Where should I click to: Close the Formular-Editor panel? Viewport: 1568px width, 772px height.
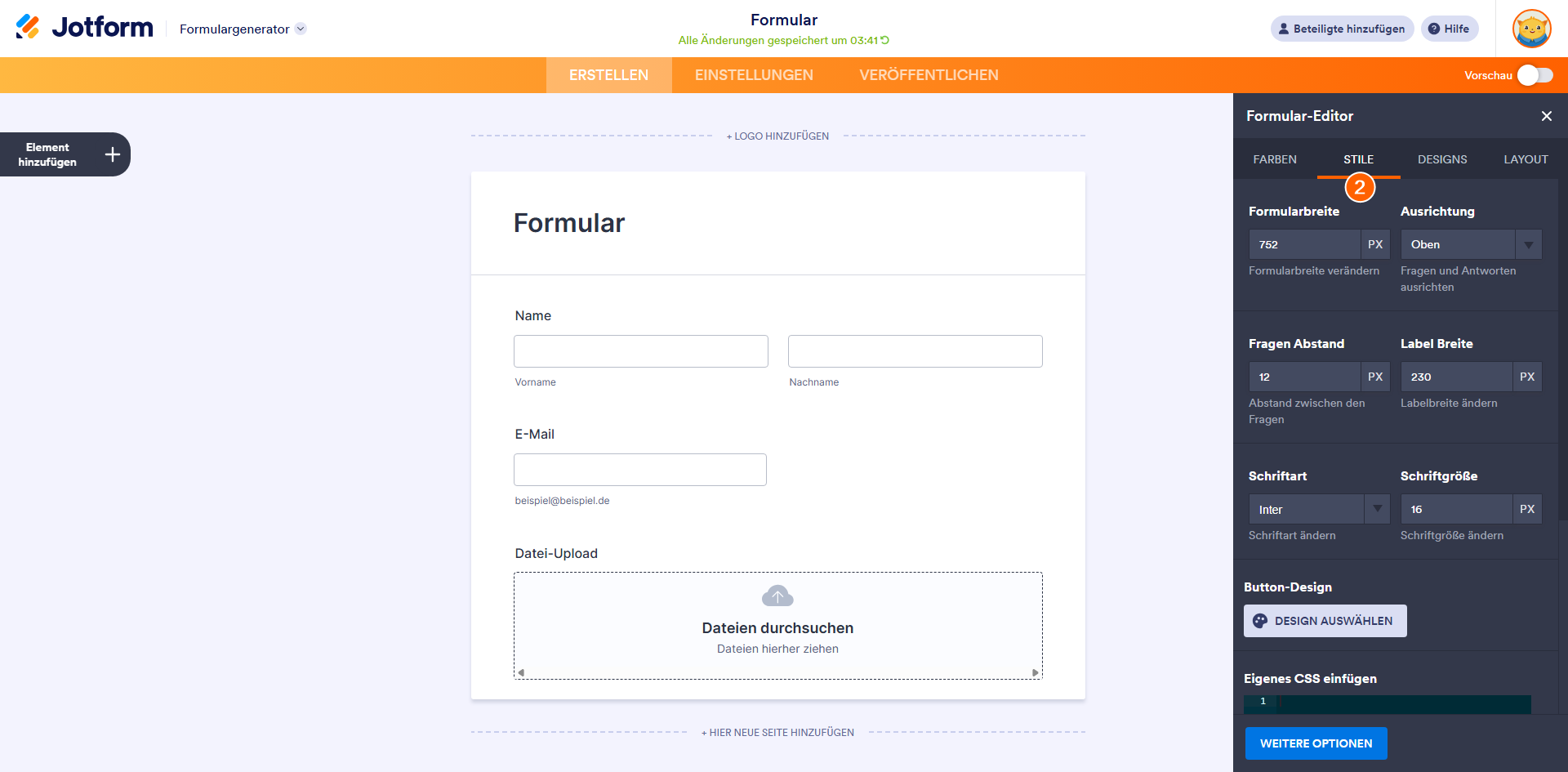coord(1546,116)
